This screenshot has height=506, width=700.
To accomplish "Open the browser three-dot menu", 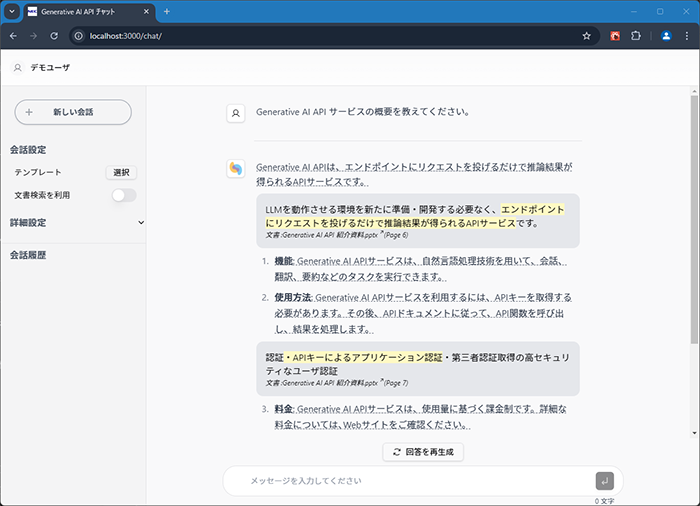I will [x=687, y=36].
